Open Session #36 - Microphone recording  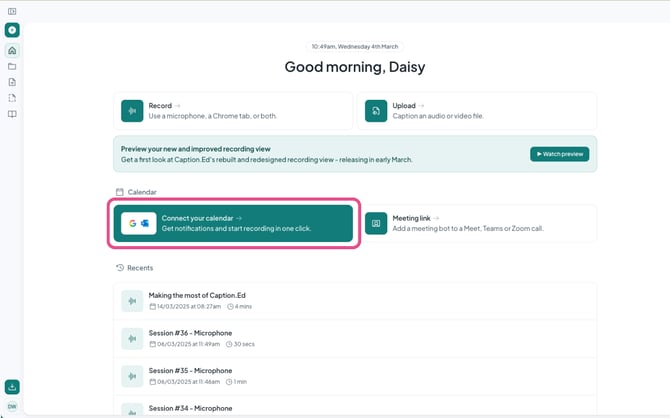tap(354, 338)
